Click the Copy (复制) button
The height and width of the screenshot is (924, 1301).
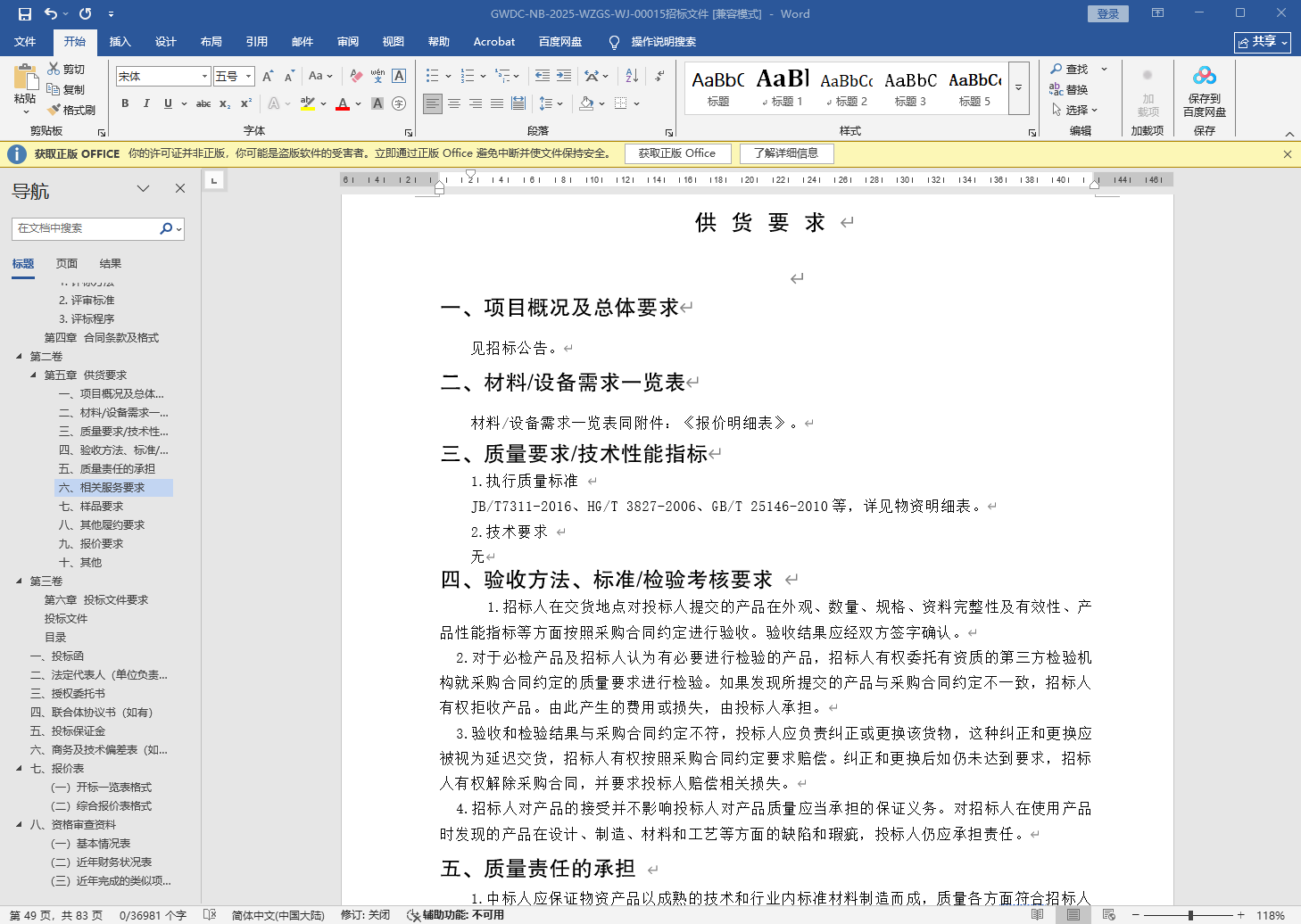[x=67, y=90]
